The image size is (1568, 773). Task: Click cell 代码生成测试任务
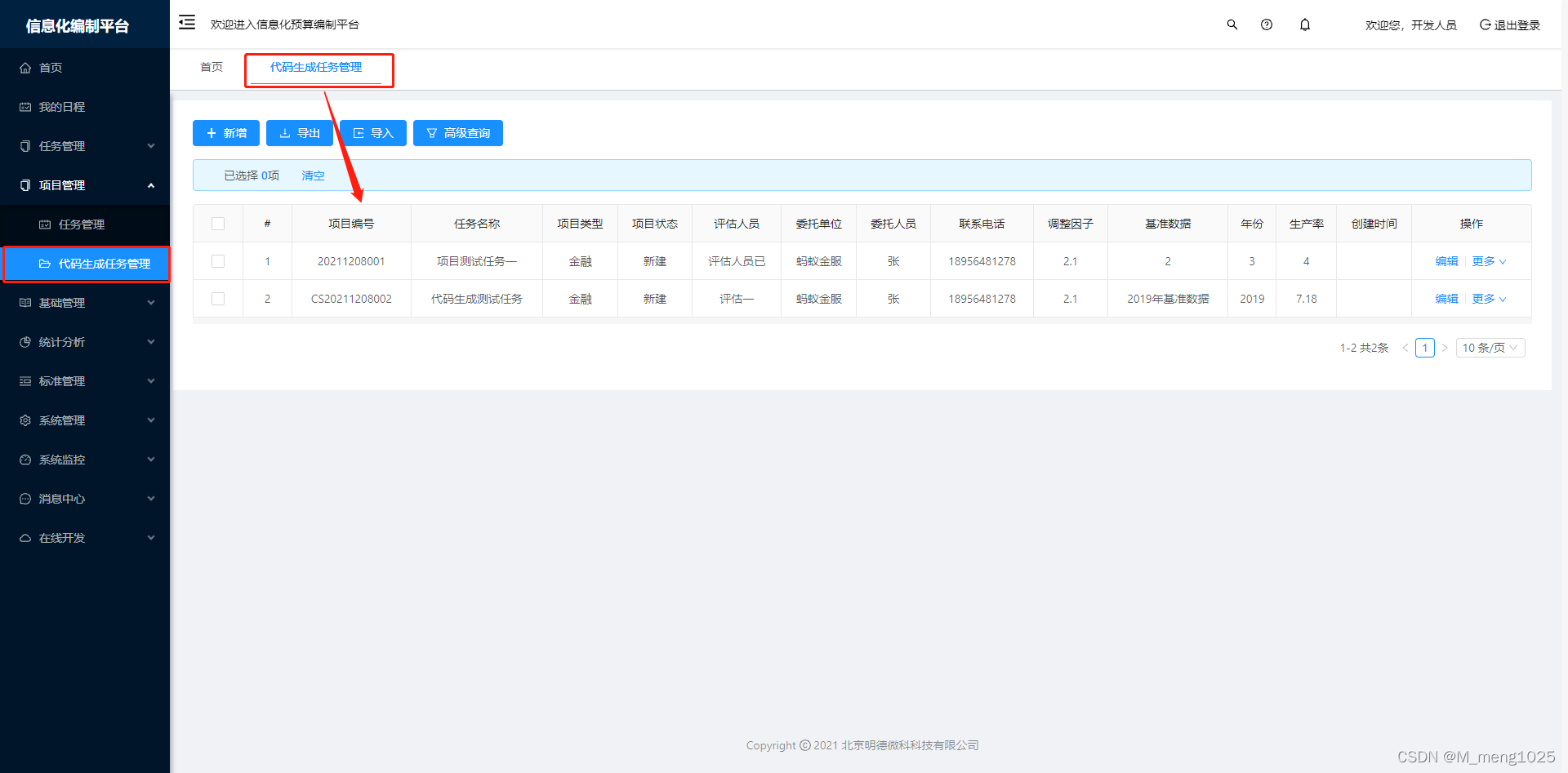click(x=477, y=299)
